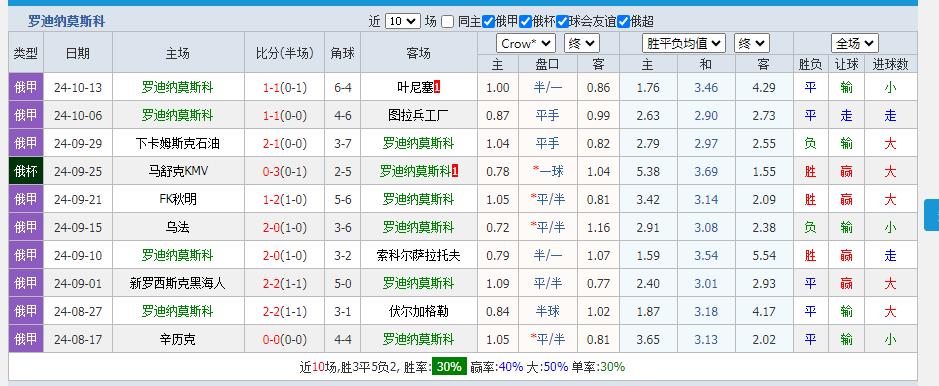Open score 2-0(1-0) against 索科尔萨拉托夫
The width and height of the screenshot is (939, 386).
coord(284,256)
